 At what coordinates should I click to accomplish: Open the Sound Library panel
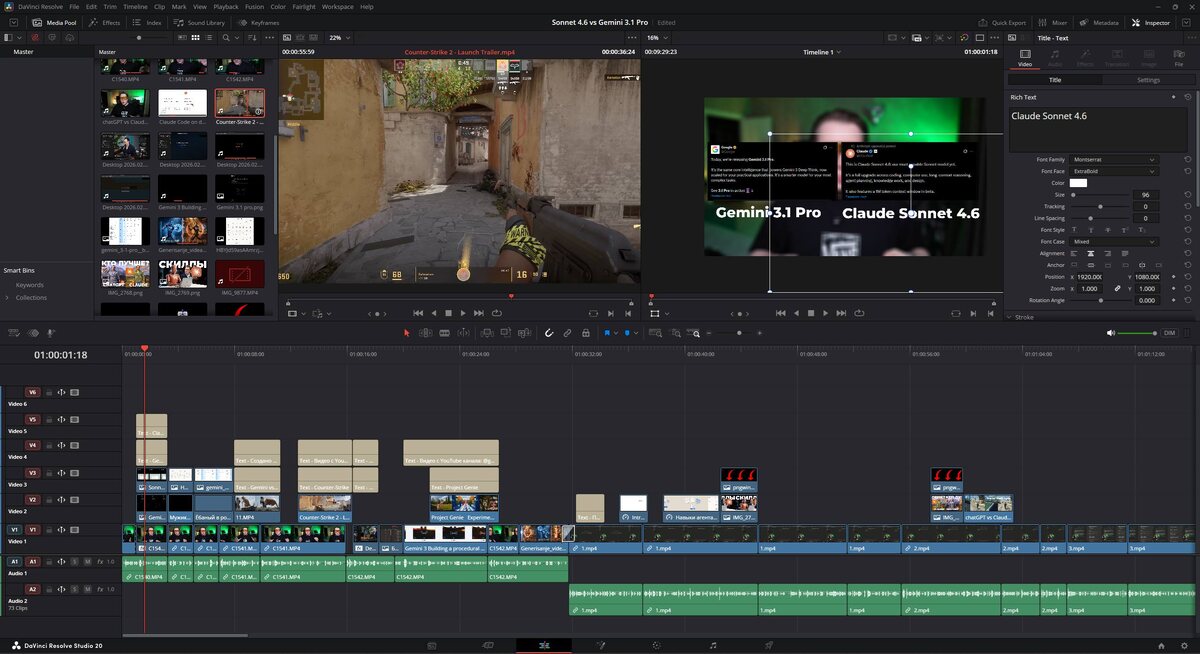coord(200,22)
